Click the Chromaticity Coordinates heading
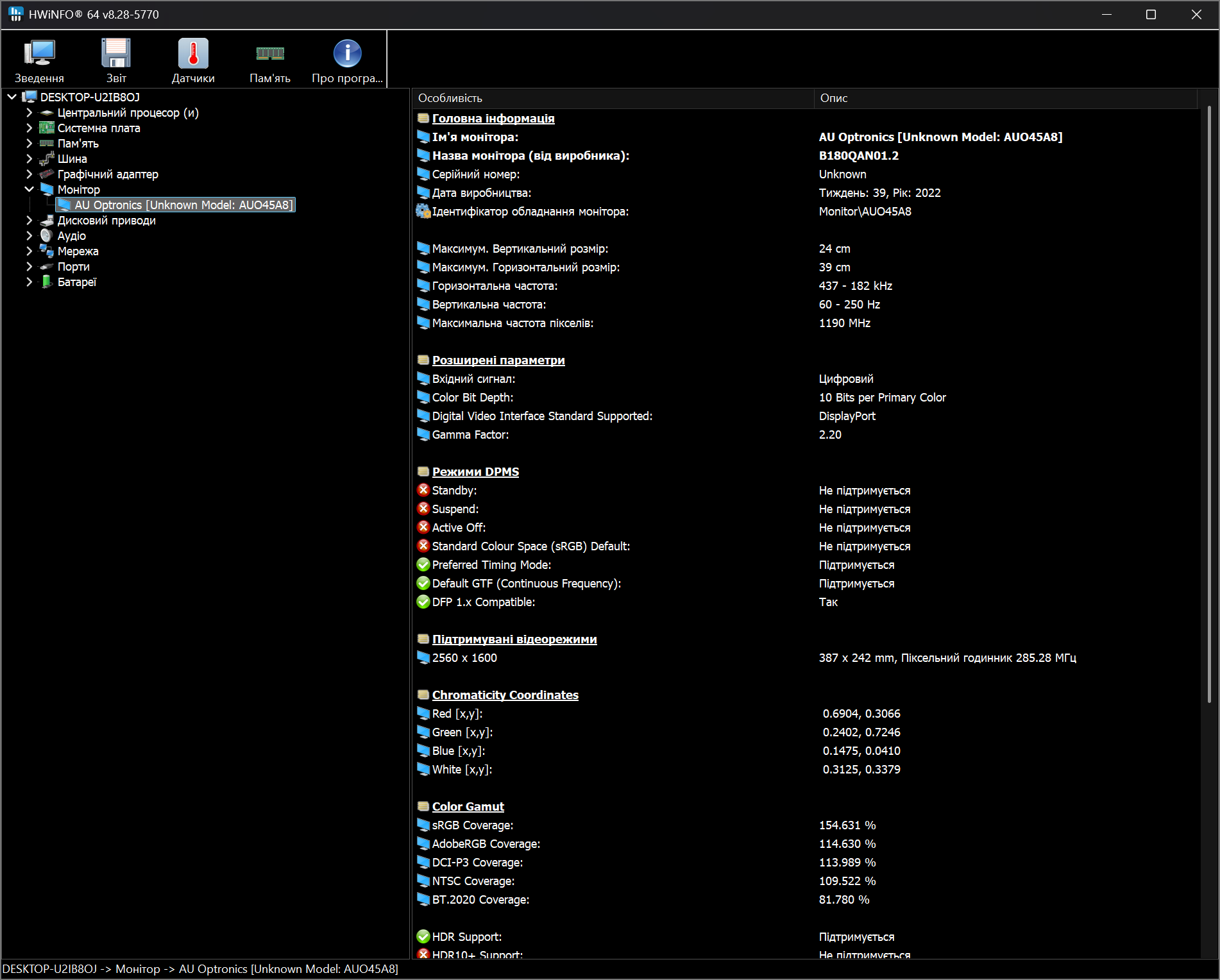This screenshot has height=980, width=1220. [x=505, y=695]
